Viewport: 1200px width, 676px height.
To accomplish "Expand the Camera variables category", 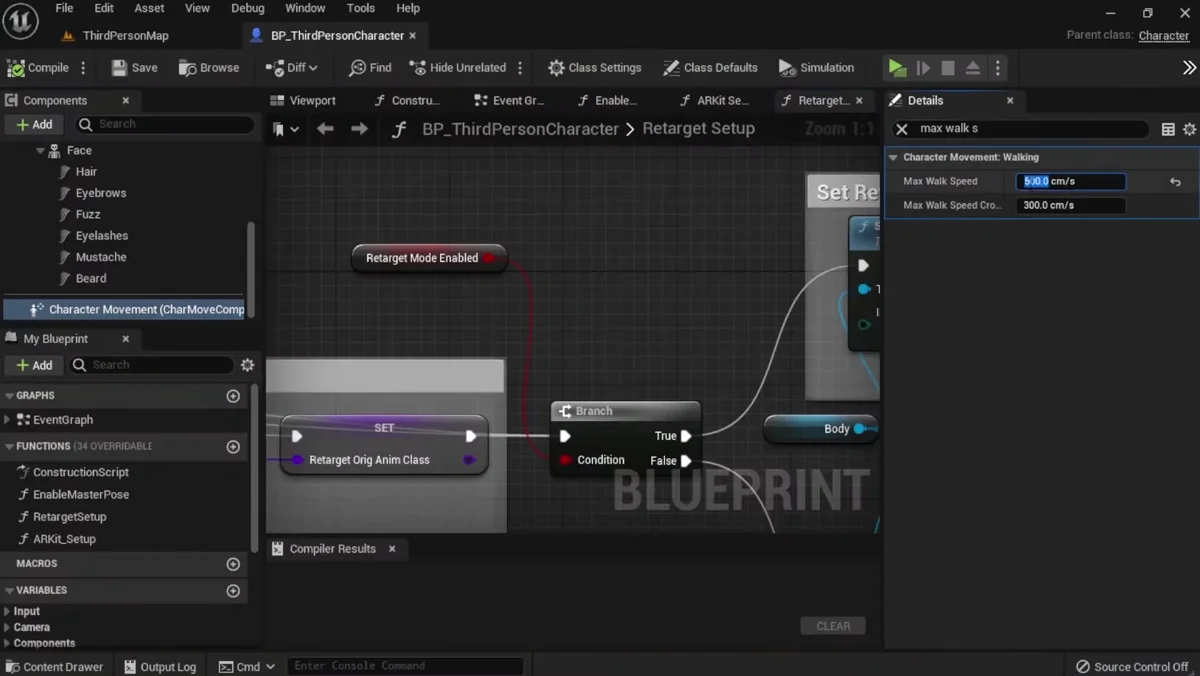I will tap(8, 627).
